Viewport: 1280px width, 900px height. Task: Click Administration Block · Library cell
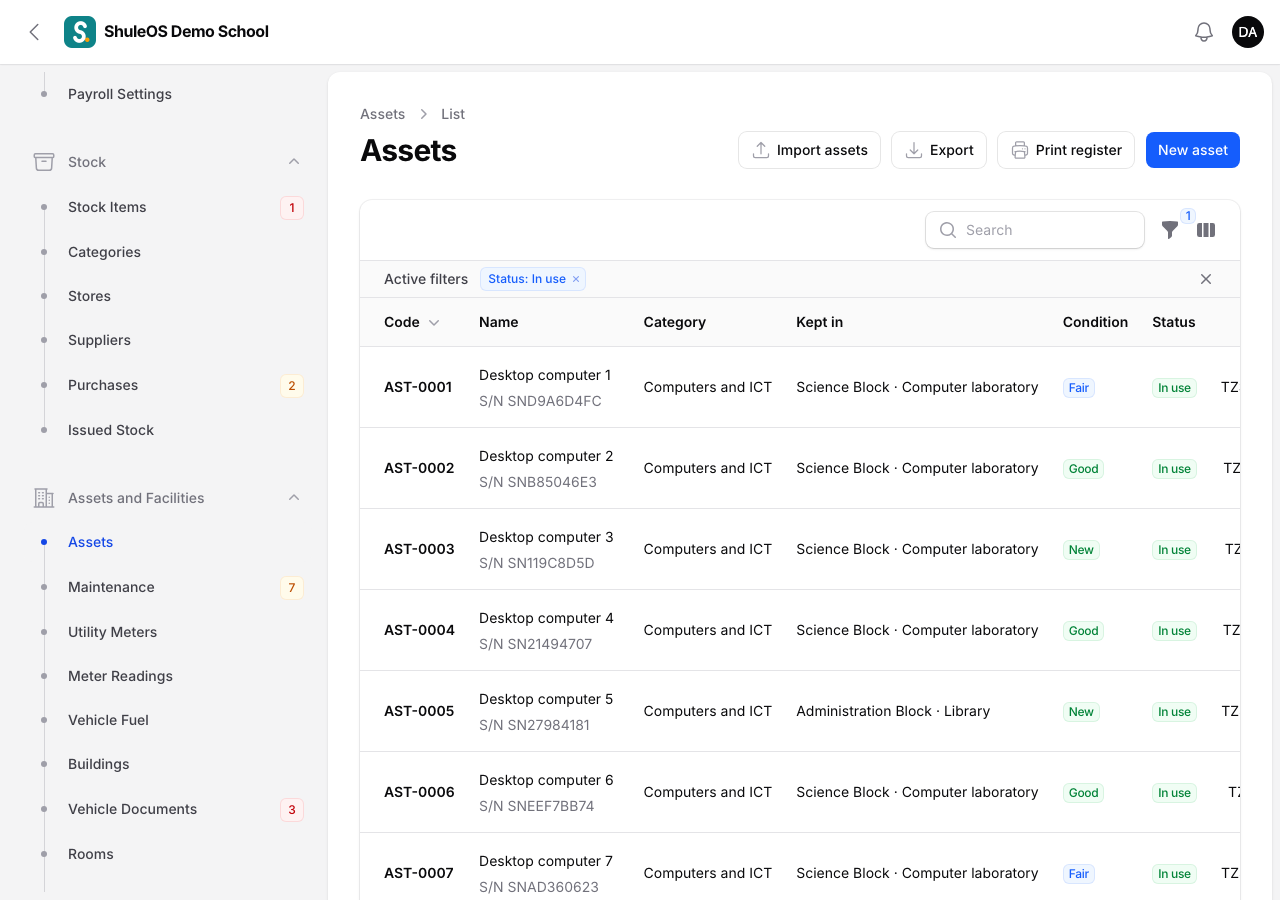893,711
